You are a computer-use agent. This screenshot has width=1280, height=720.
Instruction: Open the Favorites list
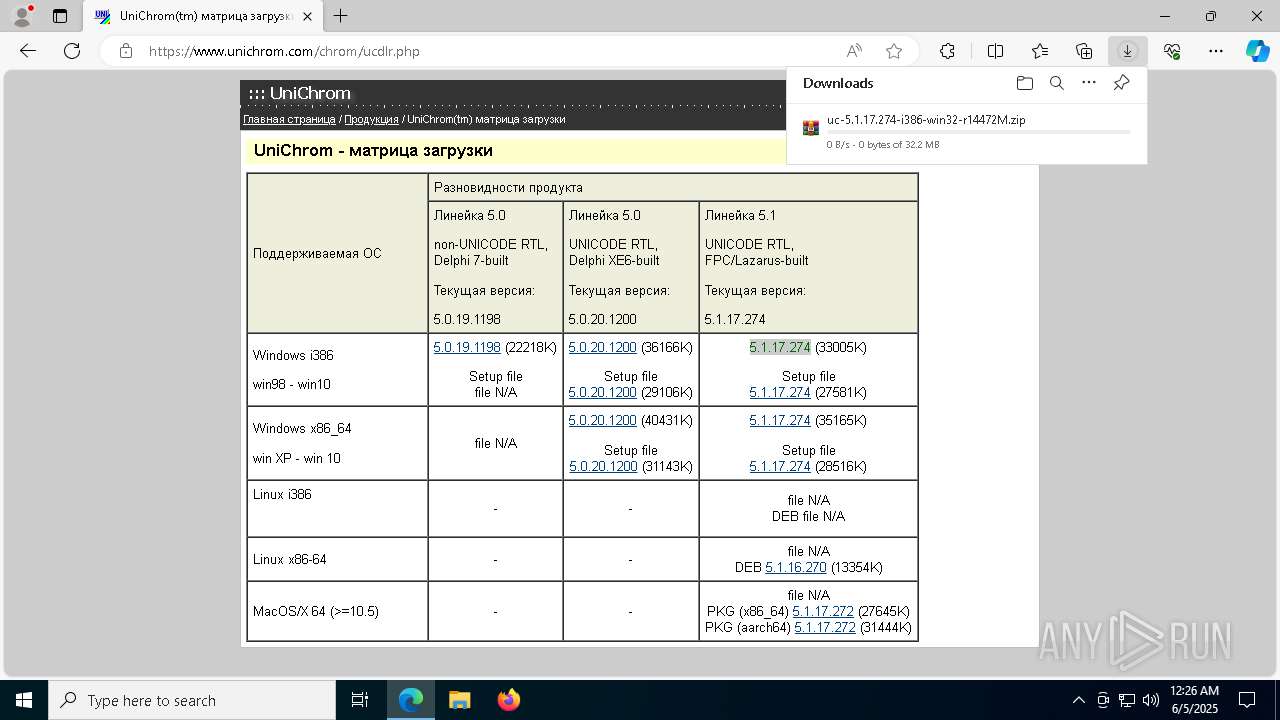pos(1040,51)
